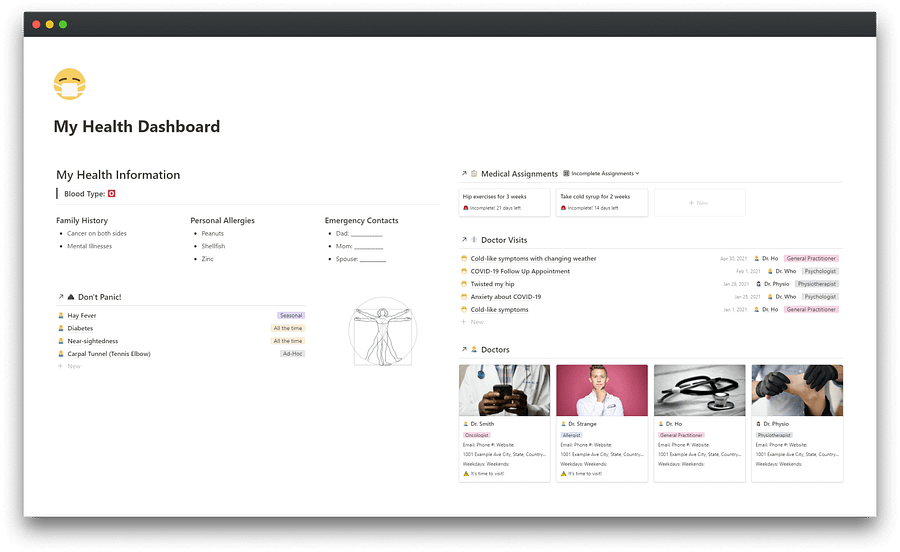Click the Vitruvian Man drawing
Viewport: 900px width, 552px height.
coord(383,331)
